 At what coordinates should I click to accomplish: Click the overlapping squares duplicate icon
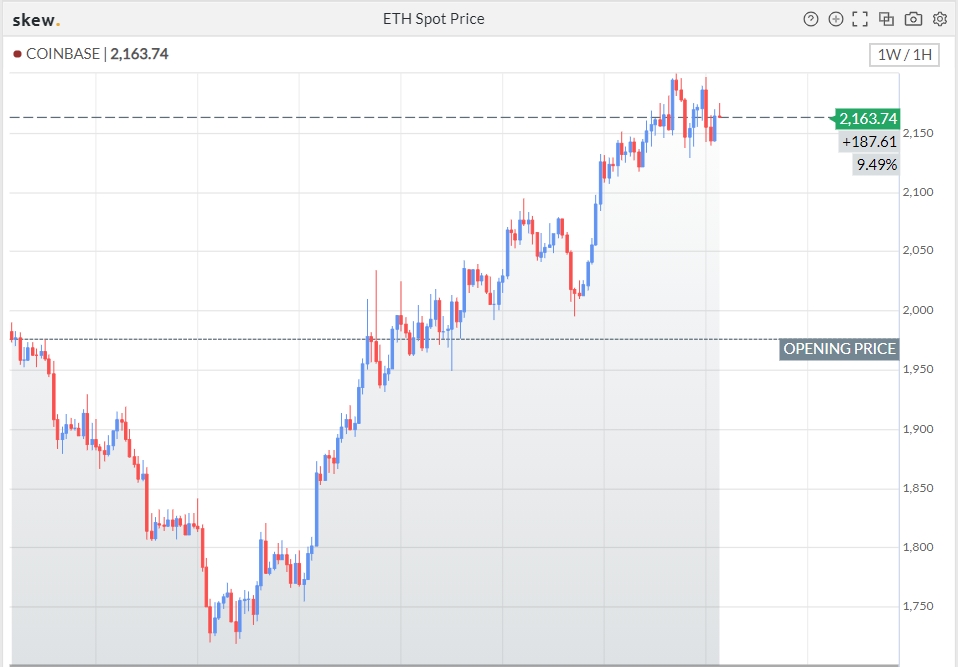click(887, 19)
